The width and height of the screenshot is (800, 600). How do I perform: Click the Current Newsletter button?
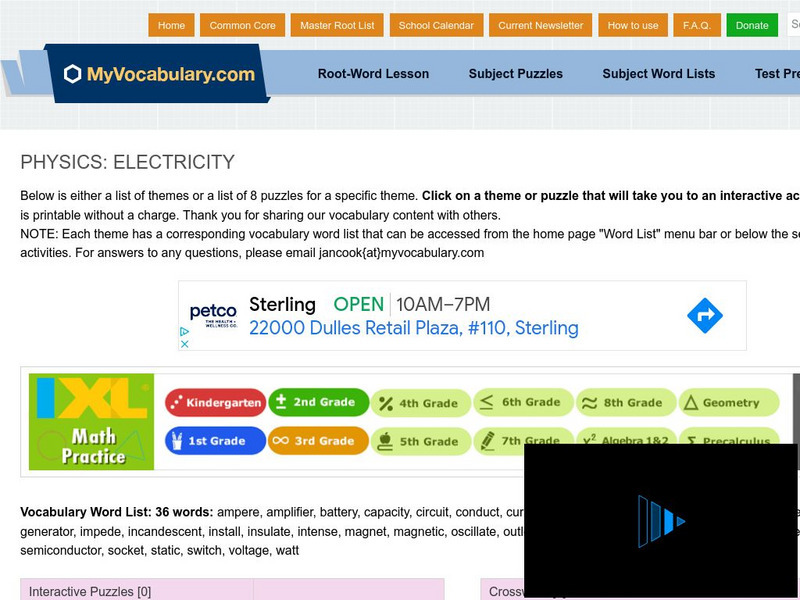click(x=541, y=25)
